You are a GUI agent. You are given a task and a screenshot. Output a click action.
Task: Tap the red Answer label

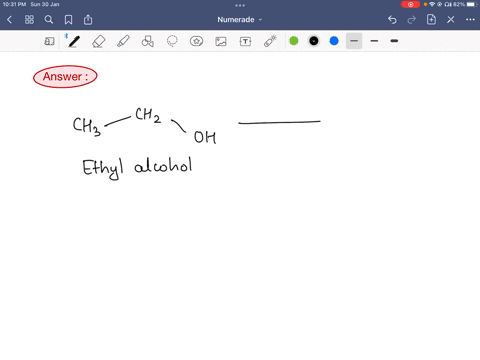pyautogui.click(x=65, y=76)
